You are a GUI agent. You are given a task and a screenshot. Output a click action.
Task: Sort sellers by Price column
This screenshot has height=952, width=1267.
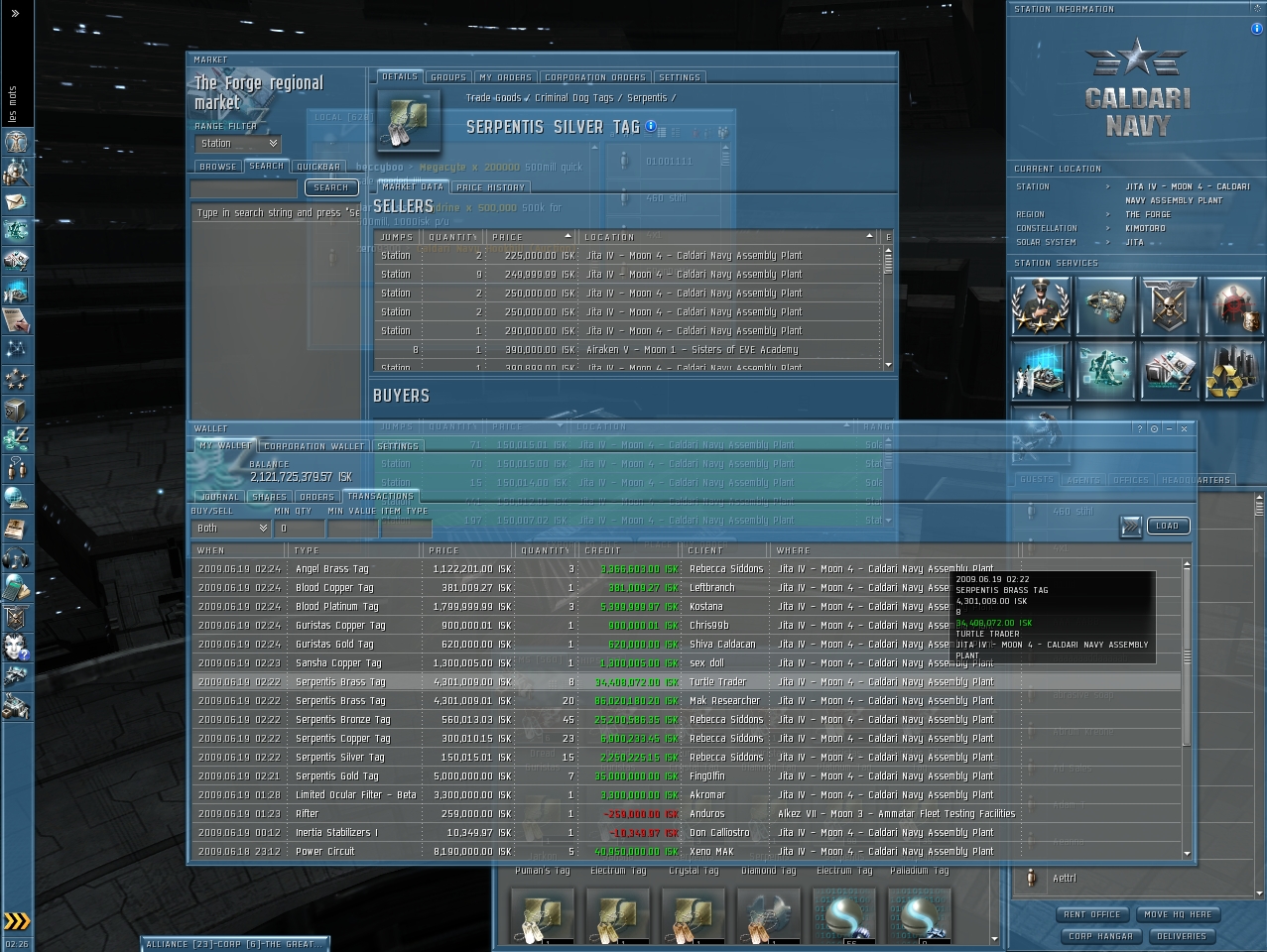(x=532, y=237)
